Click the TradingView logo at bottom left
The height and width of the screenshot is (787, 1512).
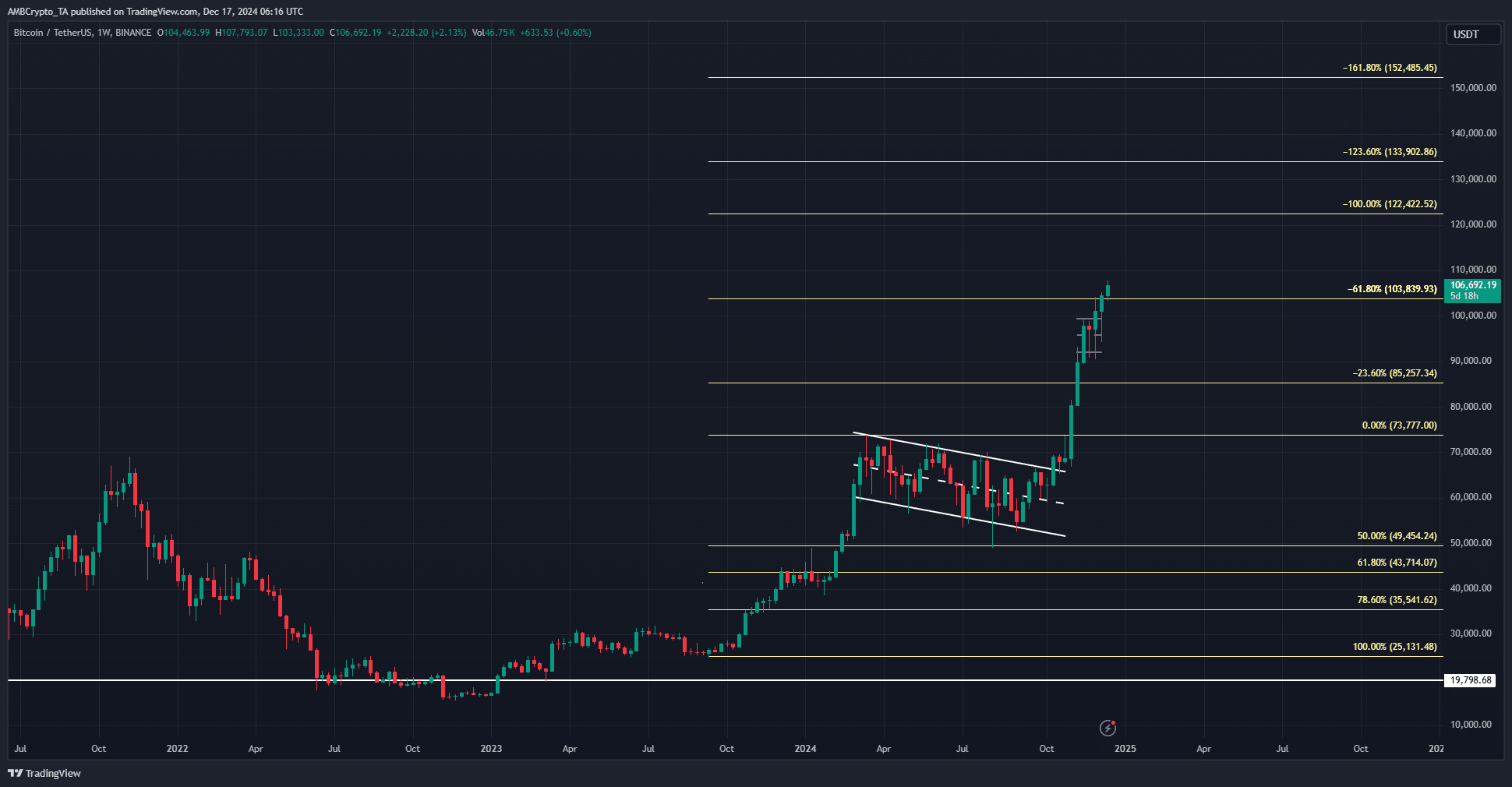[44, 773]
